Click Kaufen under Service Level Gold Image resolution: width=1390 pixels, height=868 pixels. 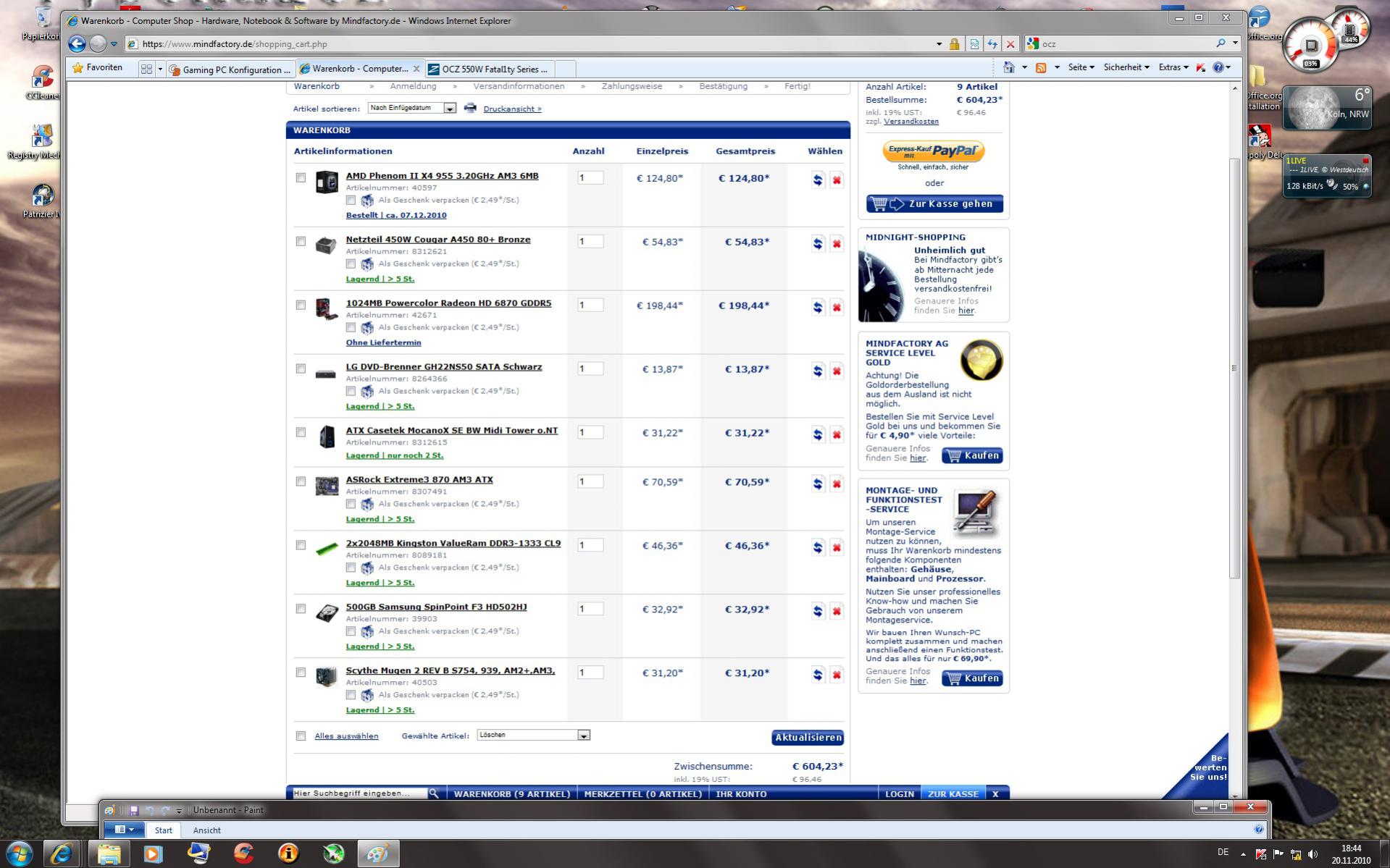click(x=972, y=455)
